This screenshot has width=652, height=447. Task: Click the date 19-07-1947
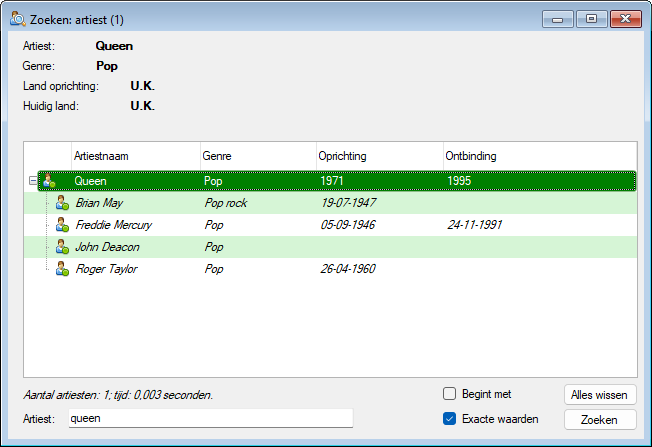pyautogui.click(x=348, y=203)
